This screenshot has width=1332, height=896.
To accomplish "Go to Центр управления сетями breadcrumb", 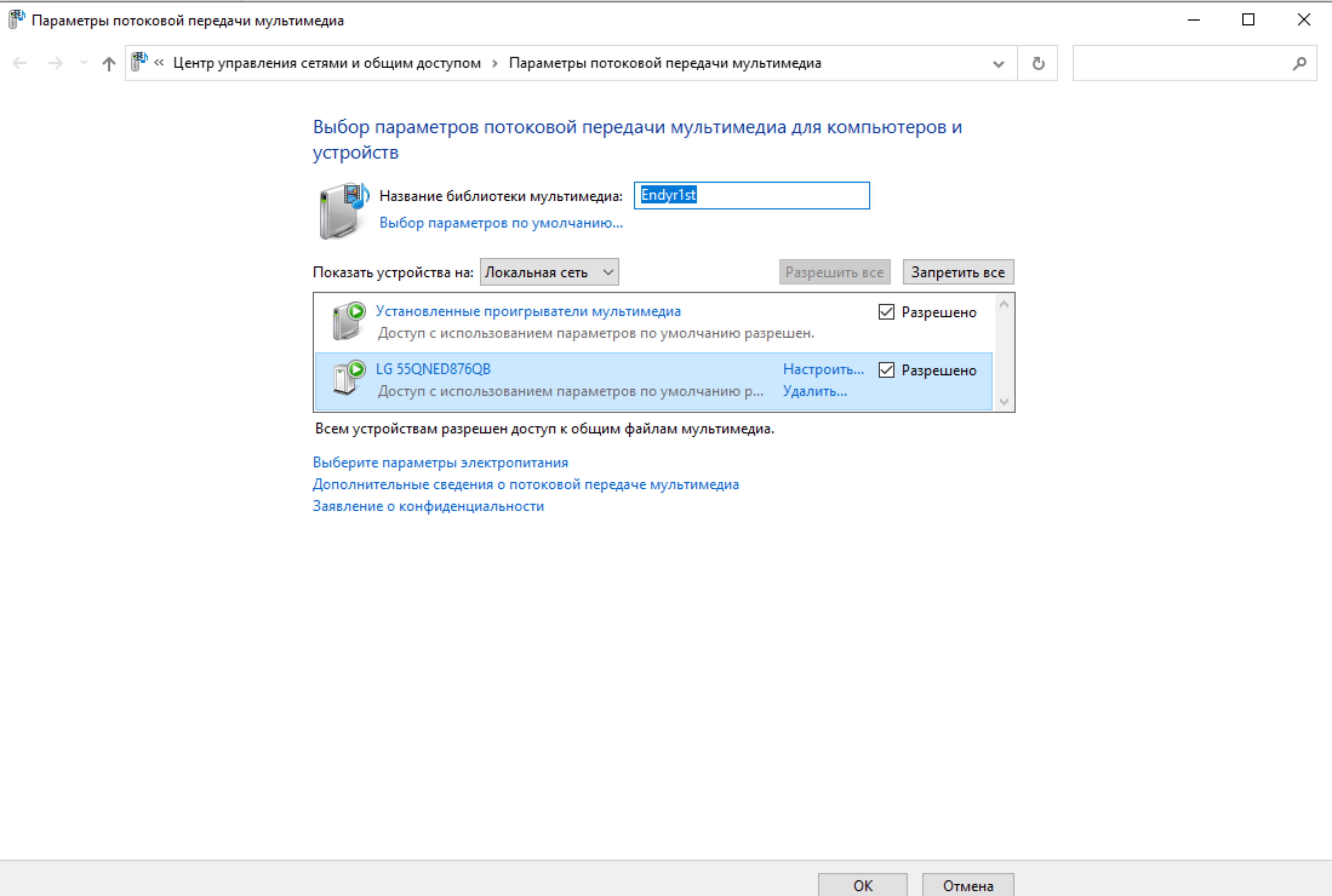I will point(326,63).
